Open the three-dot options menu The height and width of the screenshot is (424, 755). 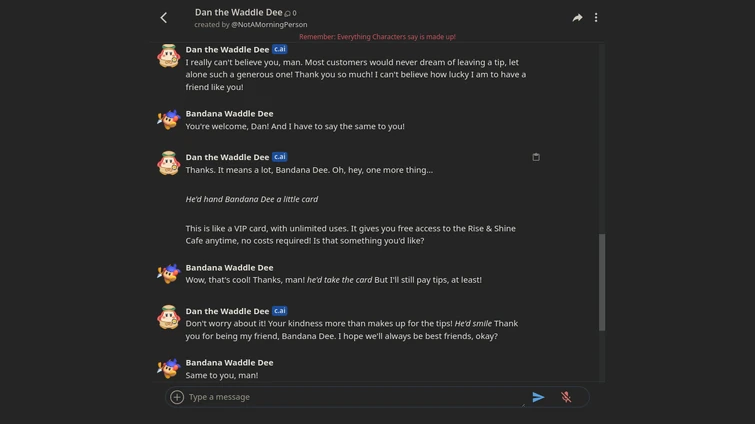pos(596,17)
